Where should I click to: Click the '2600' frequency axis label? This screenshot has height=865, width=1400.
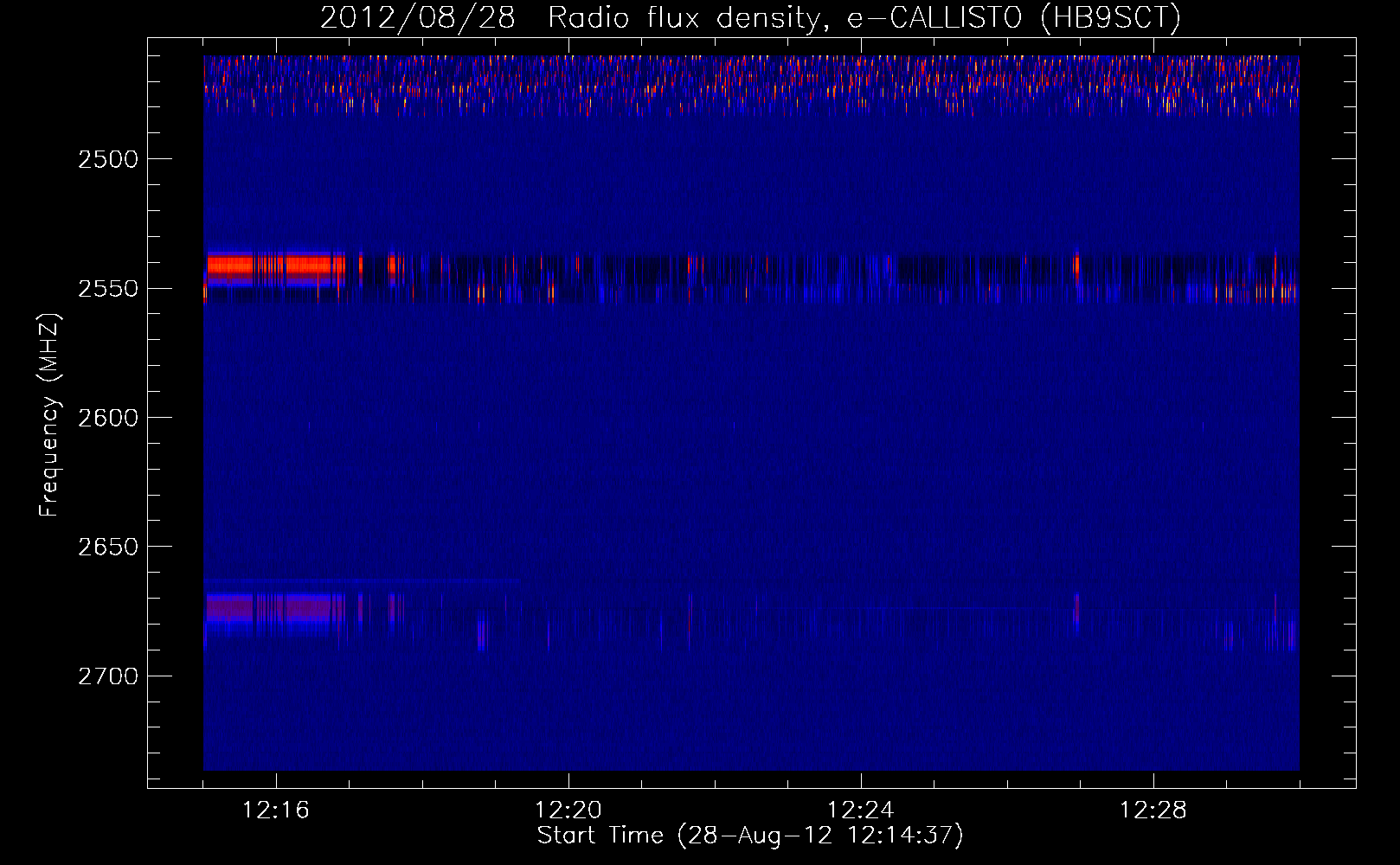click(107, 417)
